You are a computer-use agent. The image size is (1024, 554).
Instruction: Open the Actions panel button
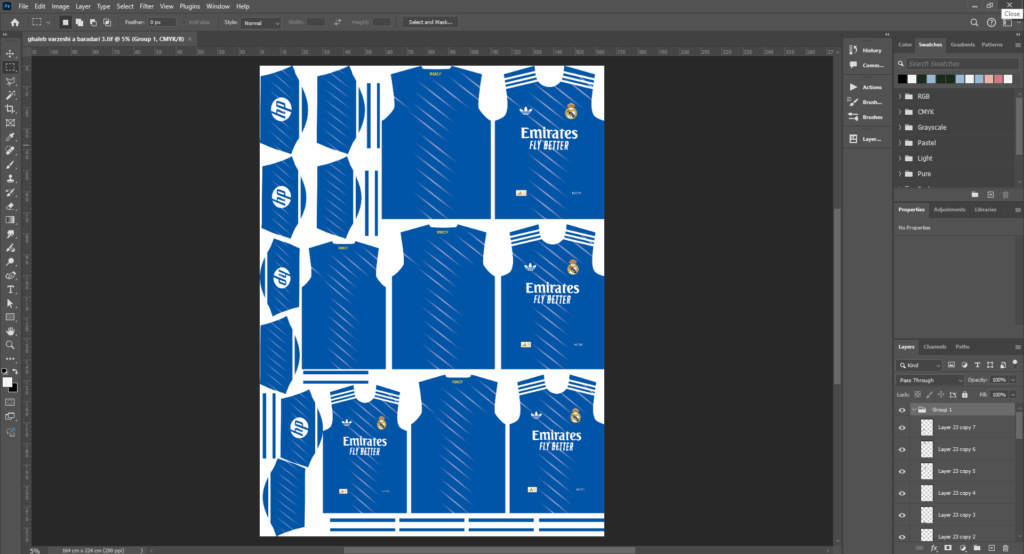click(x=865, y=87)
